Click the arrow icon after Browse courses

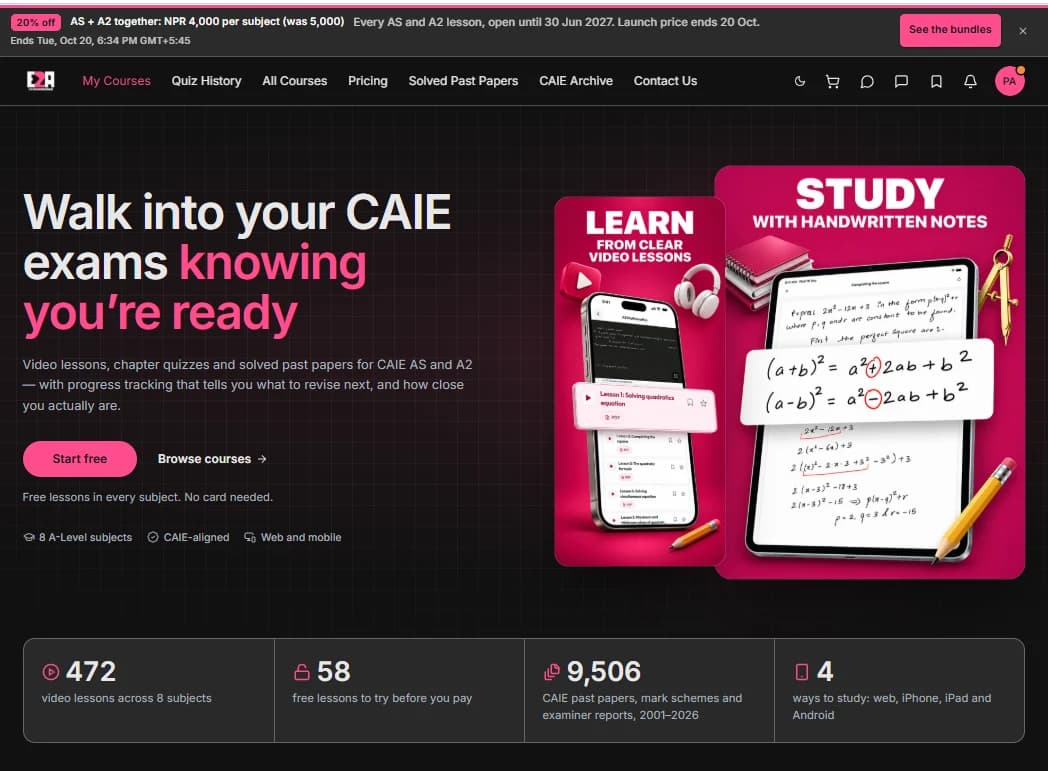tap(262, 459)
